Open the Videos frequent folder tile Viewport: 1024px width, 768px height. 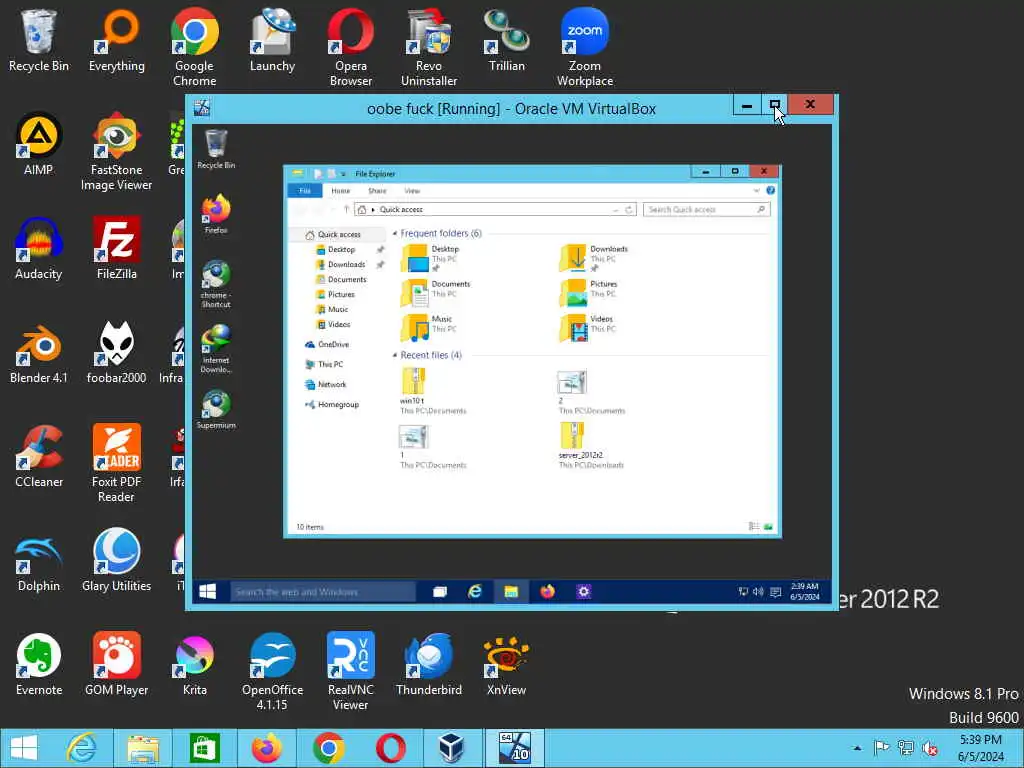point(586,328)
